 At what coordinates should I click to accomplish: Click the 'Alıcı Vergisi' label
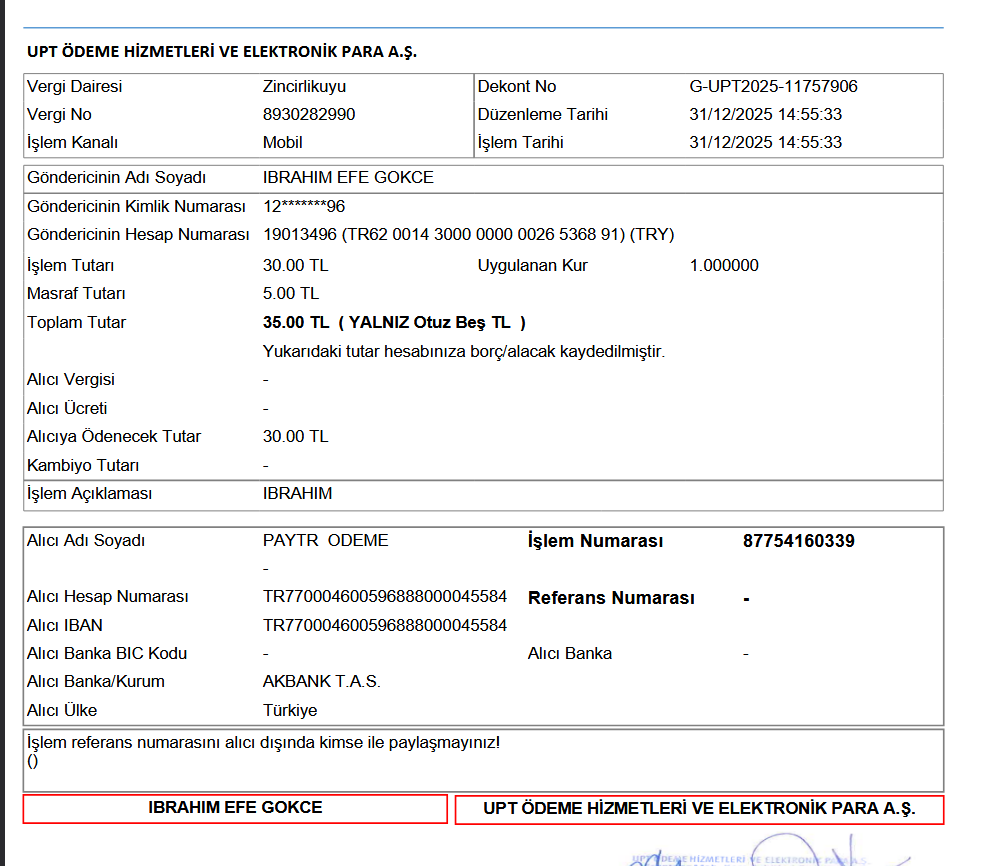[71, 380]
